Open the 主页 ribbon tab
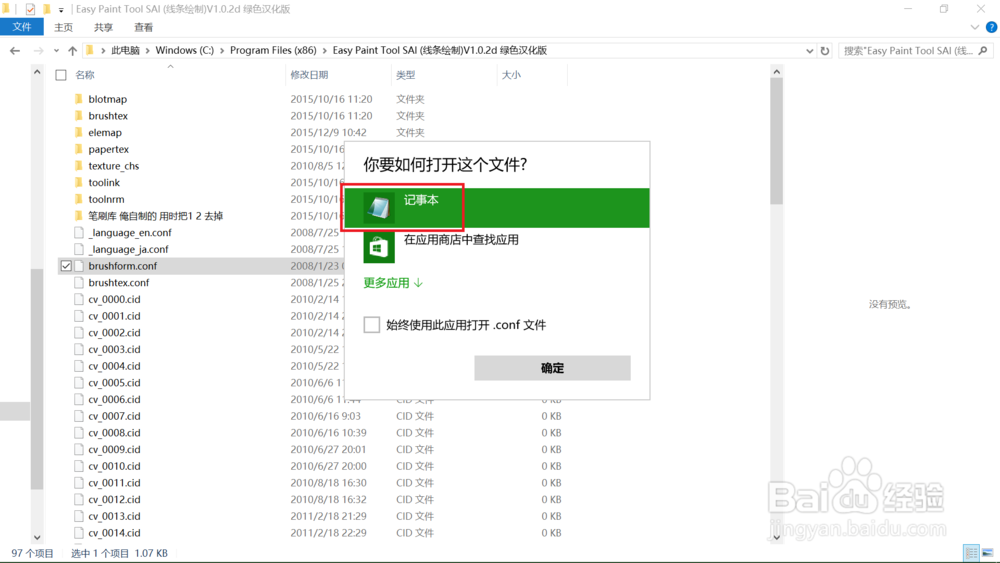1000x563 pixels. tap(64, 27)
